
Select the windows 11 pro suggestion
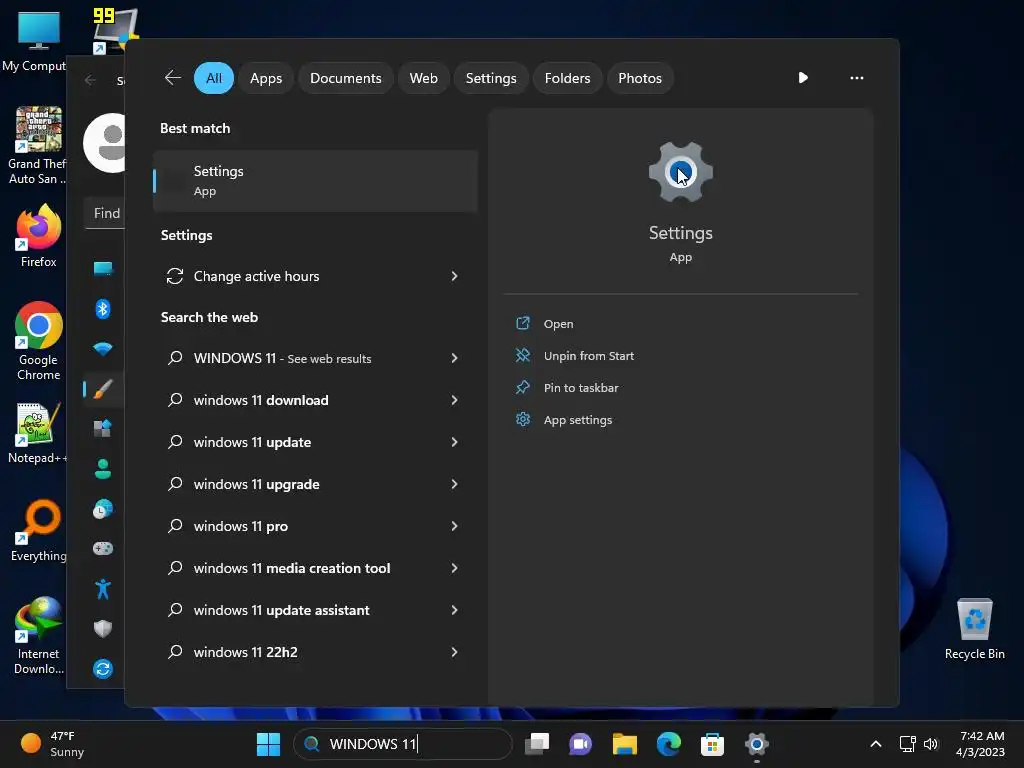click(x=315, y=526)
